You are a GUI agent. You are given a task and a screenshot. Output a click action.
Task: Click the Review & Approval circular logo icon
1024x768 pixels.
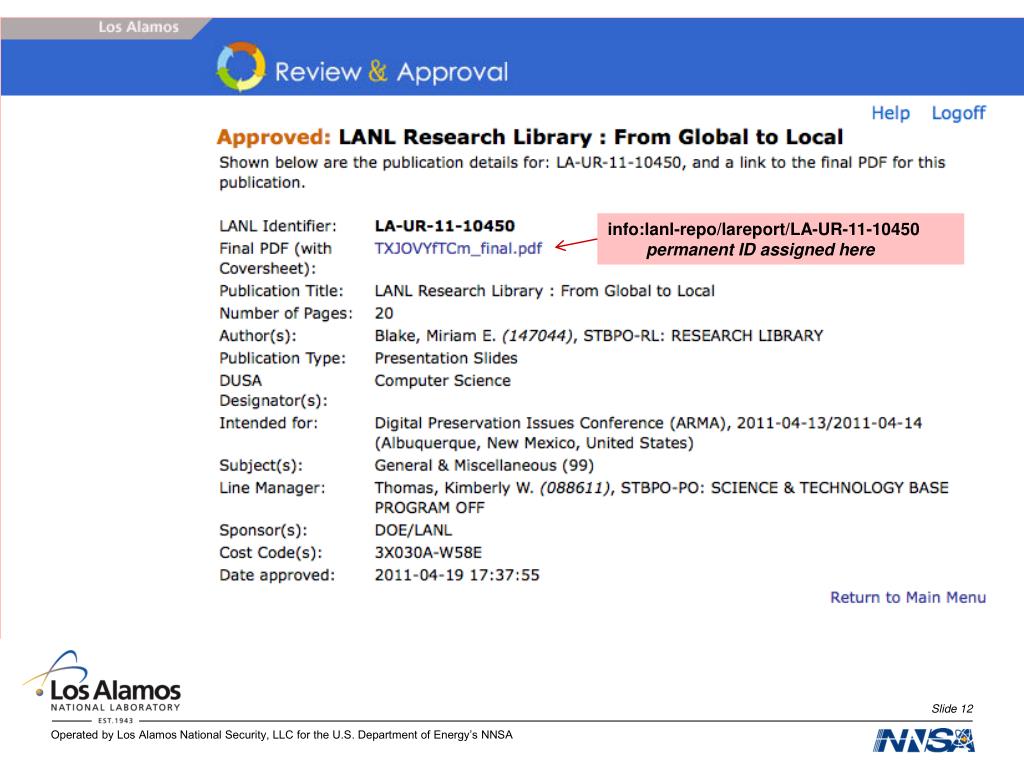(241, 67)
